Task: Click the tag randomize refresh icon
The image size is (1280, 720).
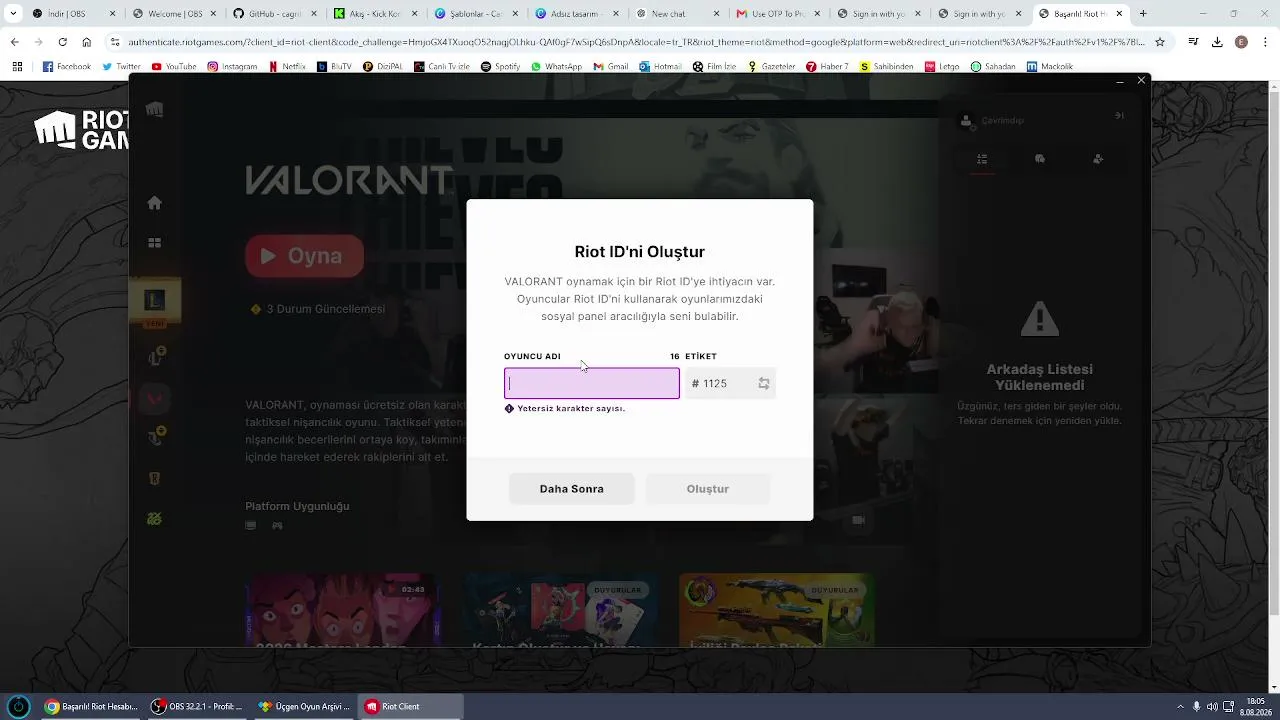Action: pos(764,384)
